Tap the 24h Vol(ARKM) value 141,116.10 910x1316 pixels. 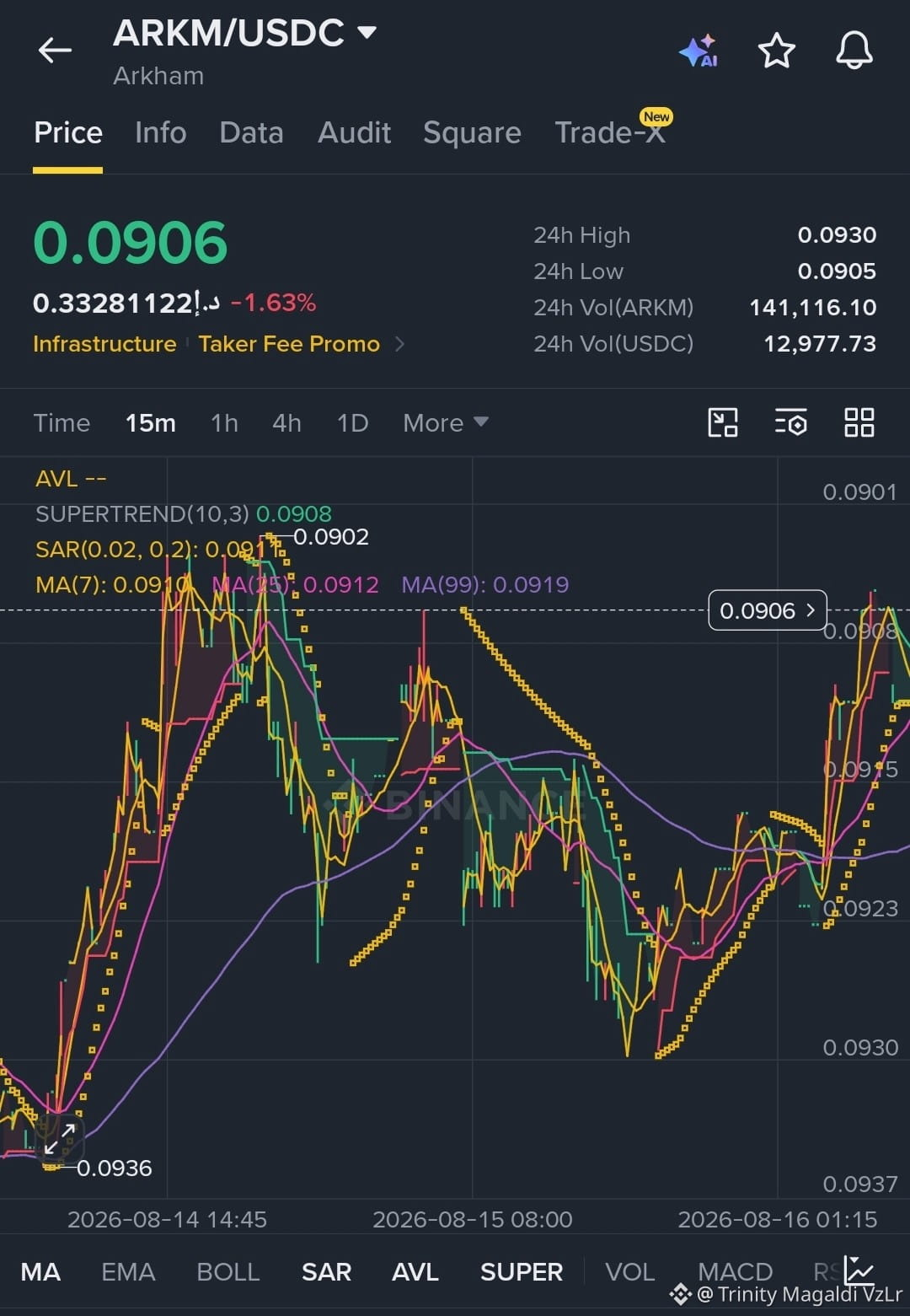click(812, 308)
